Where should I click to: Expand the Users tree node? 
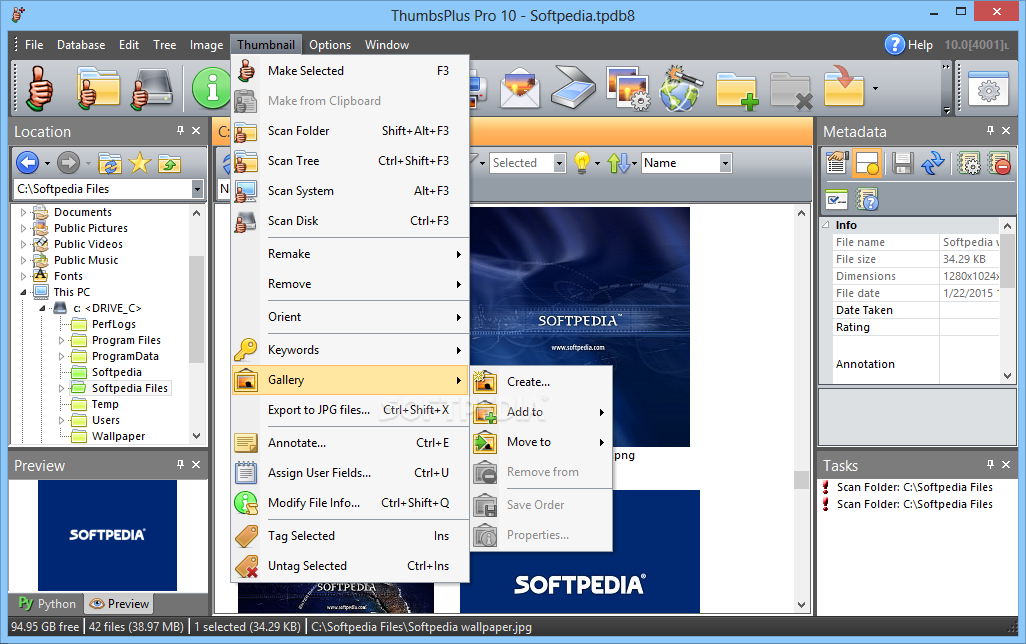[62, 420]
